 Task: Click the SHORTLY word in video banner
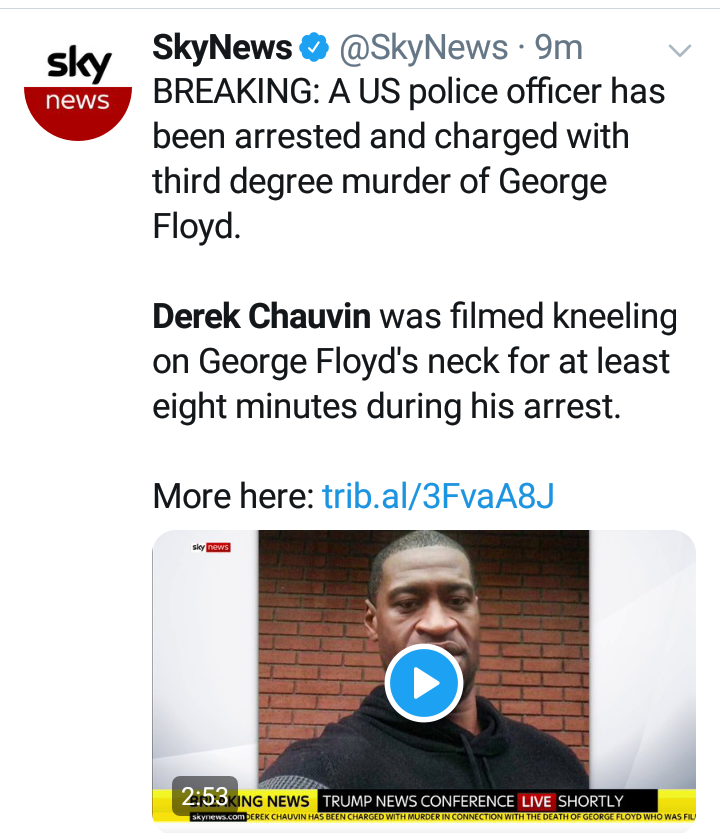(591, 801)
